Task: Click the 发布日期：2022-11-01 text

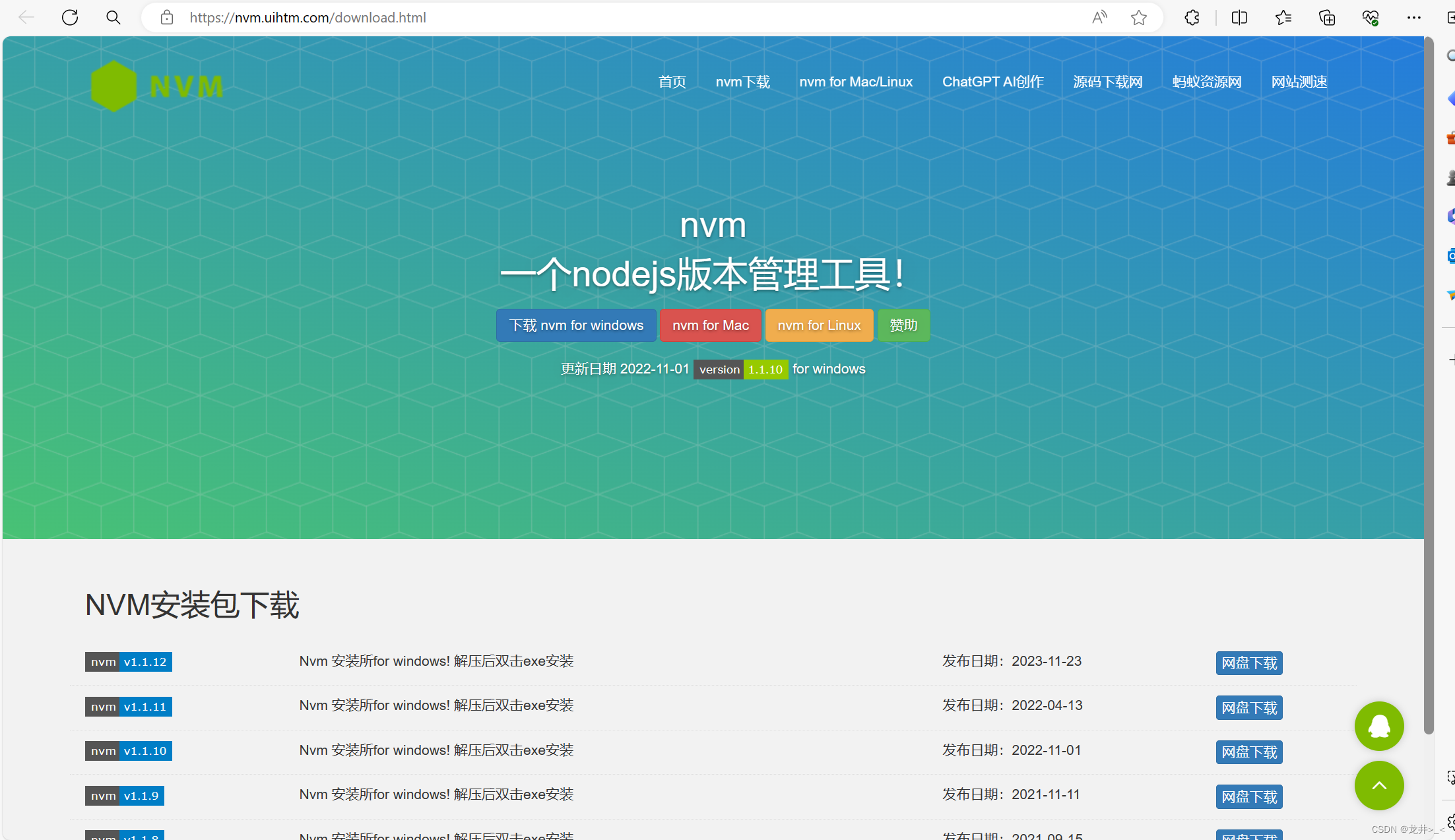Action: (1012, 750)
